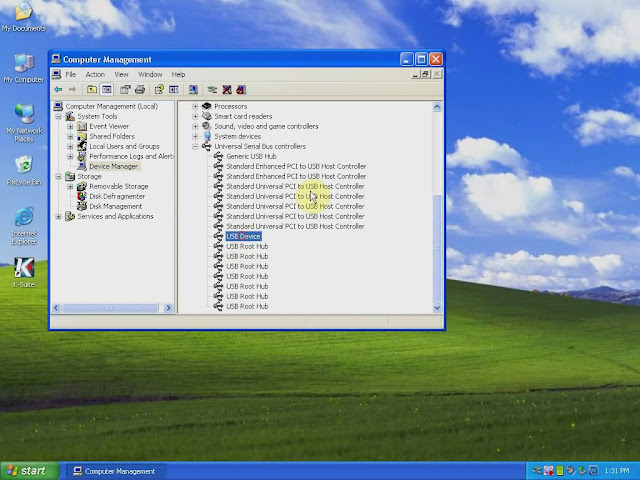Open the View menu
Image resolution: width=640 pixels, height=480 pixels.
[x=121, y=74]
